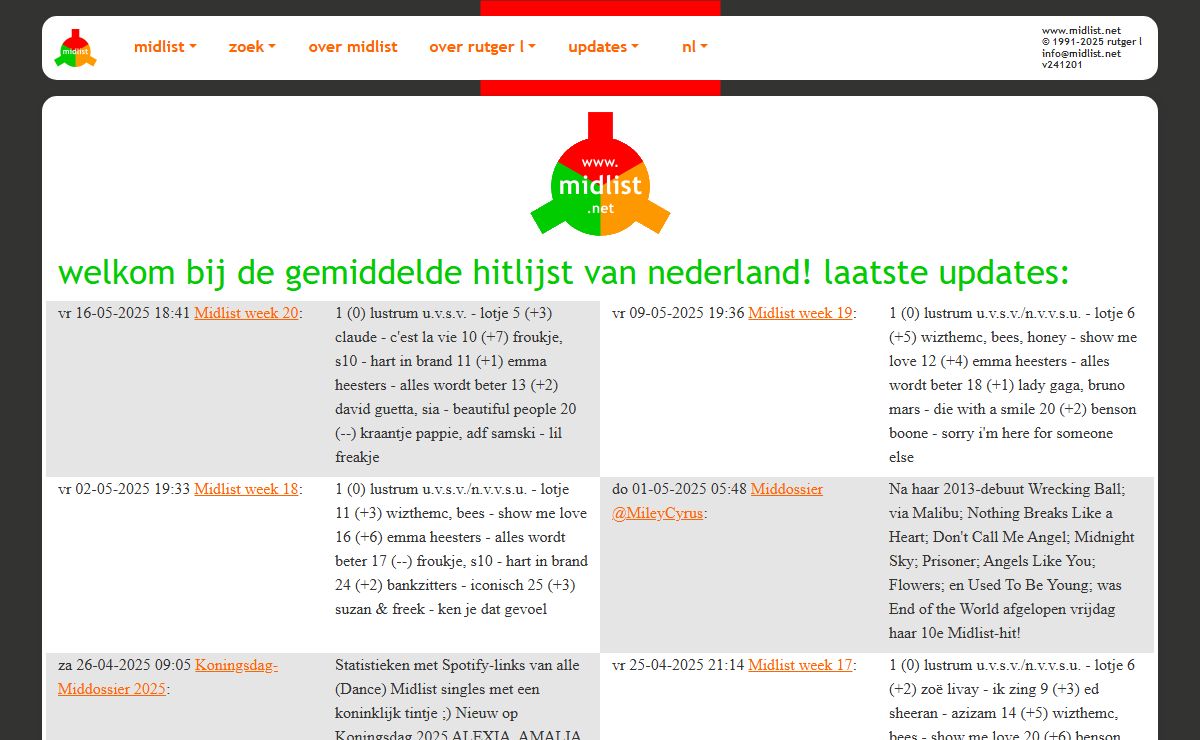Click the date vr 09-05-2025 19:36
The width and height of the screenshot is (1200, 740).
click(678, 313)
